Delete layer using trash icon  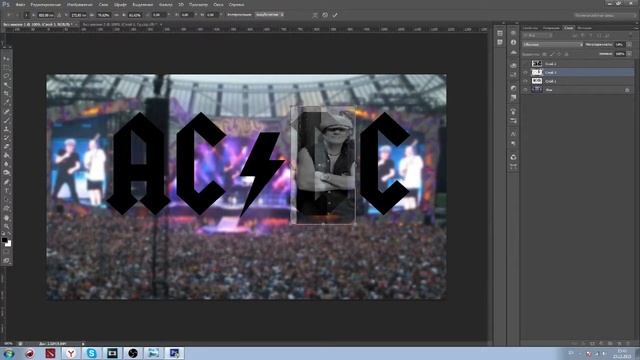(x=628, y=344)
